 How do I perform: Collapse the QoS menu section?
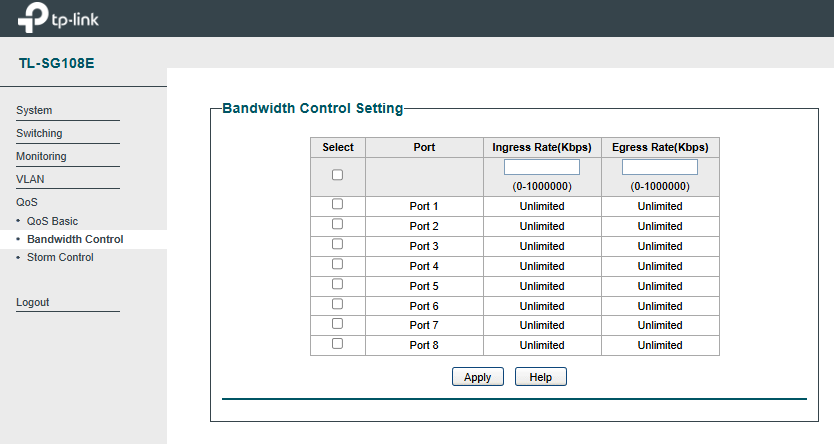27,202
